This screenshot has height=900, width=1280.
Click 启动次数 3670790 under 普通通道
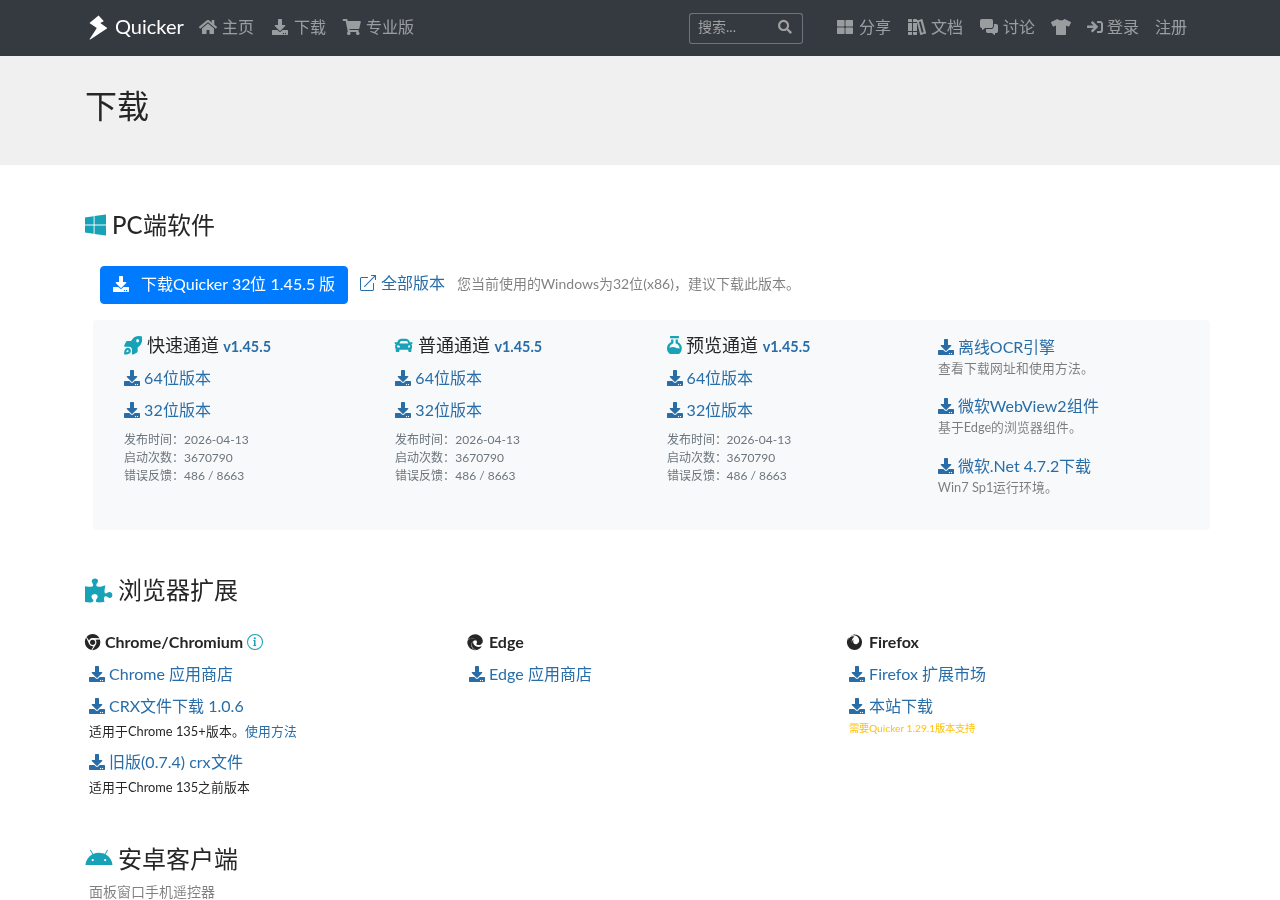point(449,458)
